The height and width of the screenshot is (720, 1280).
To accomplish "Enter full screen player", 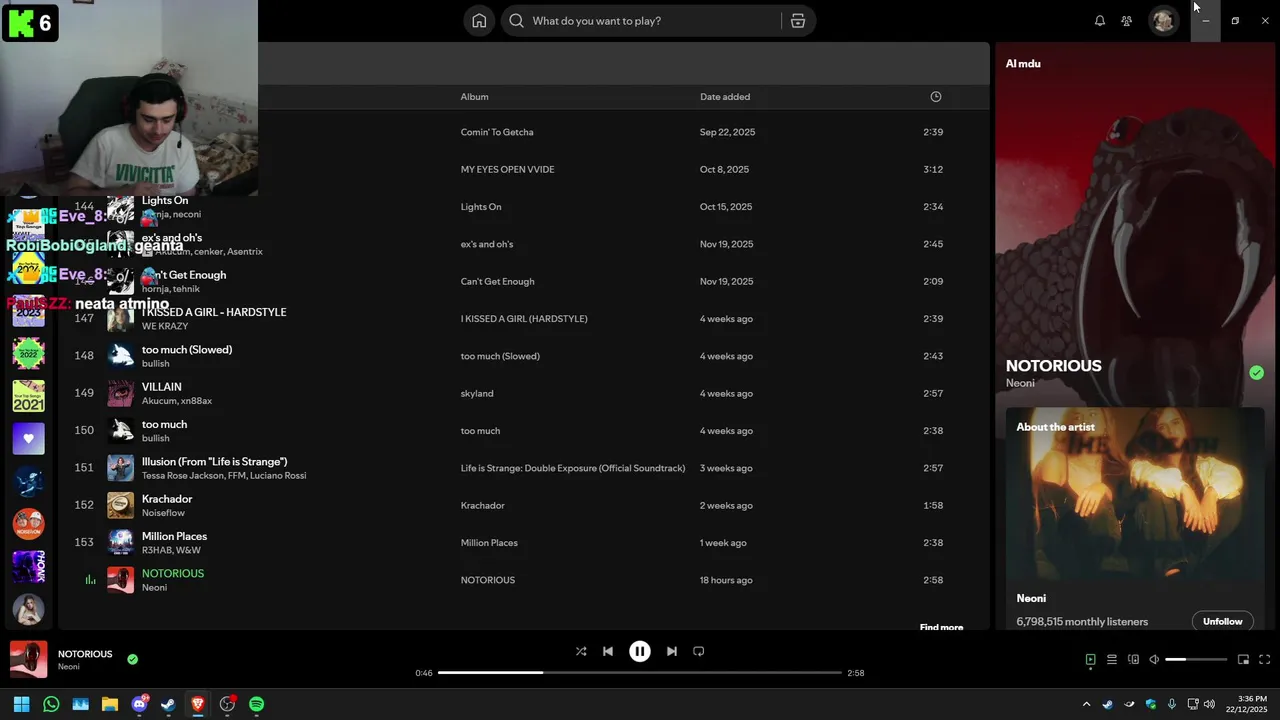I will point(1265,660).
